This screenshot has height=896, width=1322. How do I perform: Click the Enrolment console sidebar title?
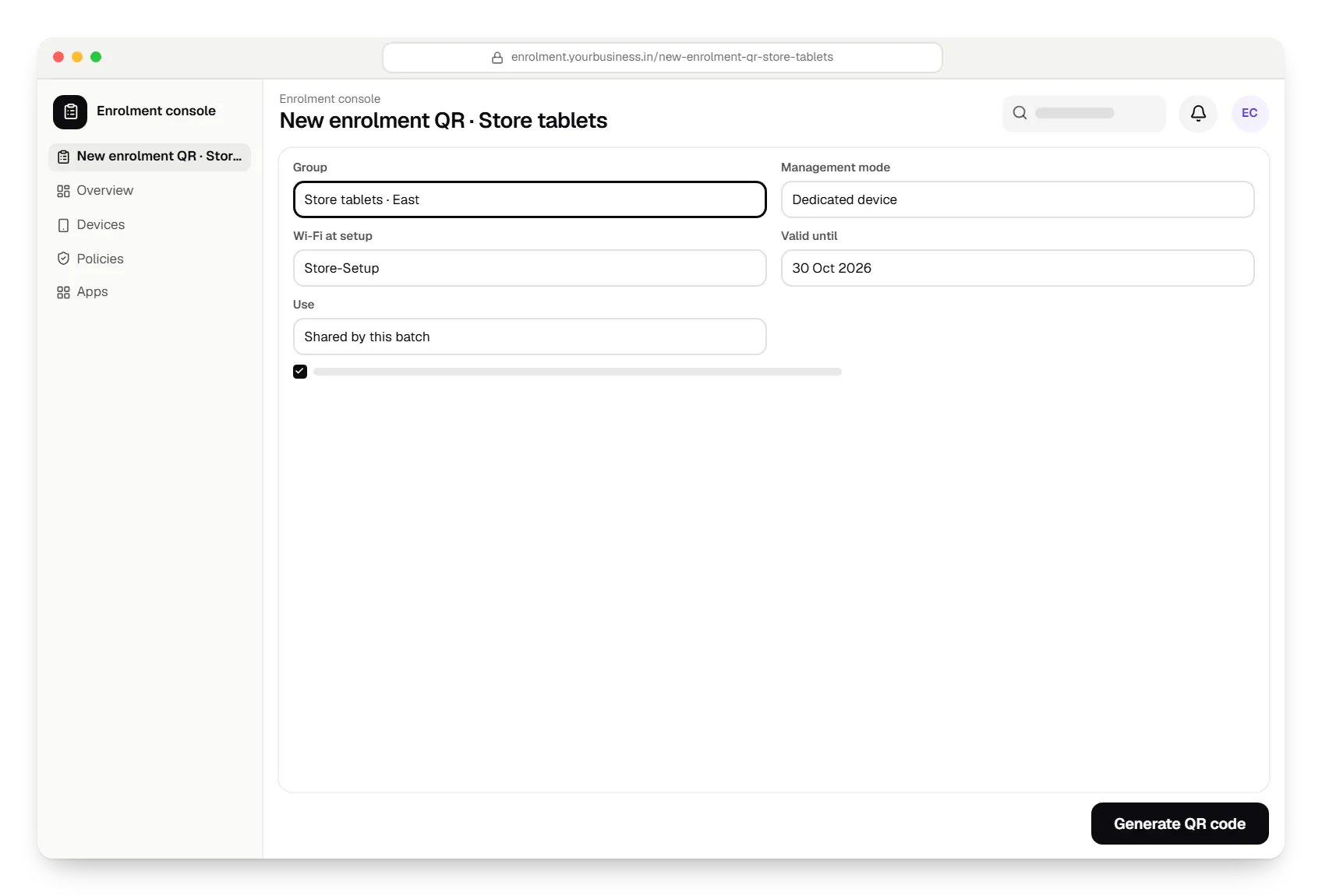click(156, 111)
